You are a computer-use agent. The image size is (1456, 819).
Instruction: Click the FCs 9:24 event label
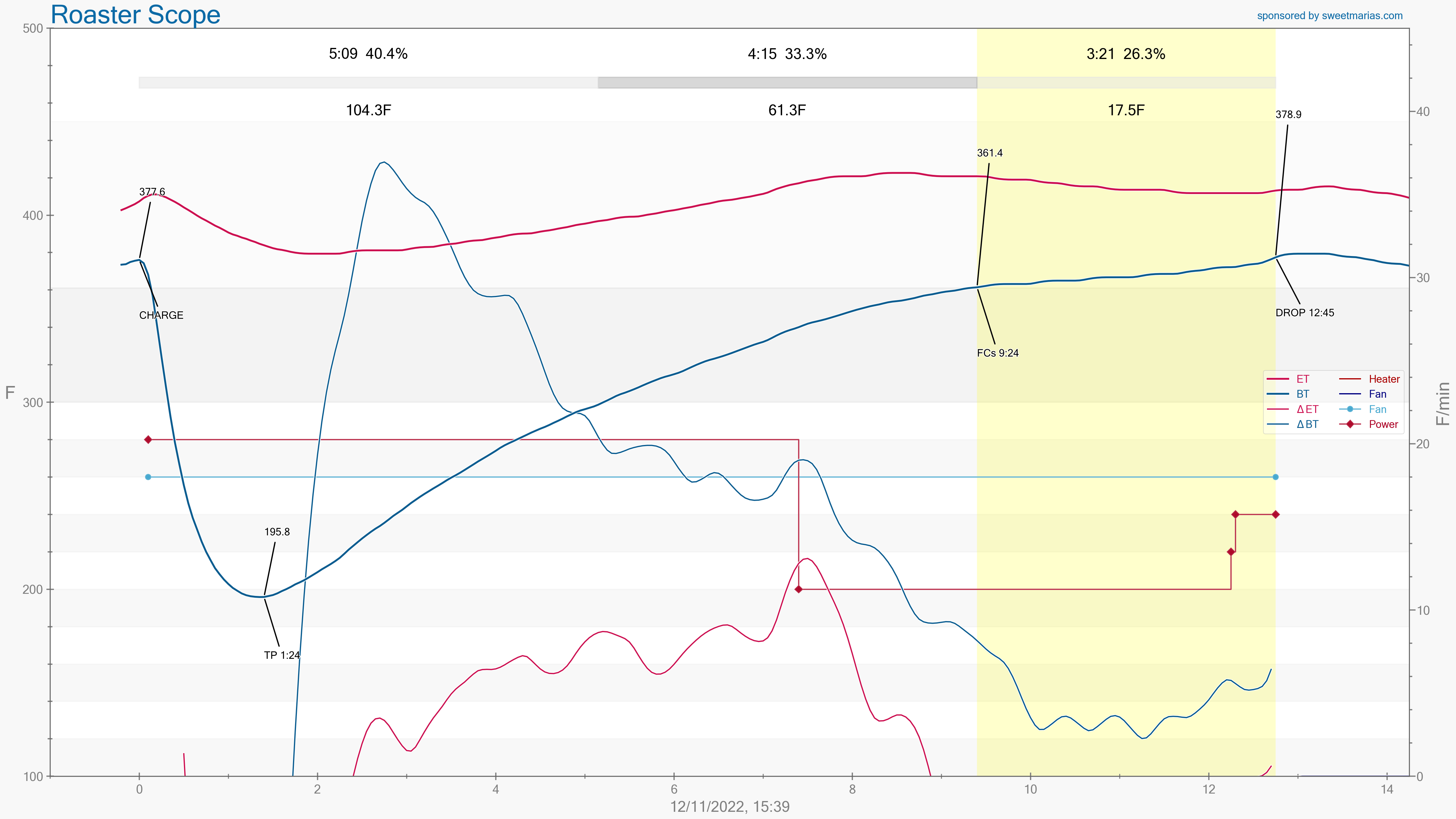pos(998,353)
